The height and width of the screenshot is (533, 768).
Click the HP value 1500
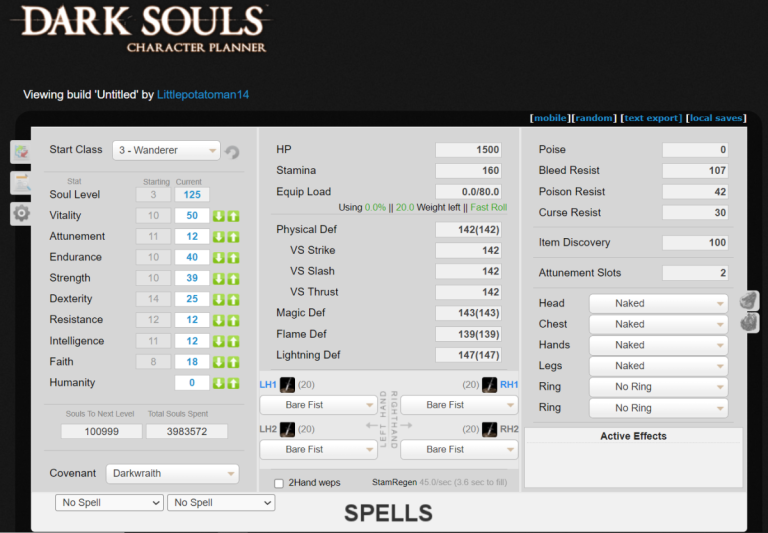[468, 150]
